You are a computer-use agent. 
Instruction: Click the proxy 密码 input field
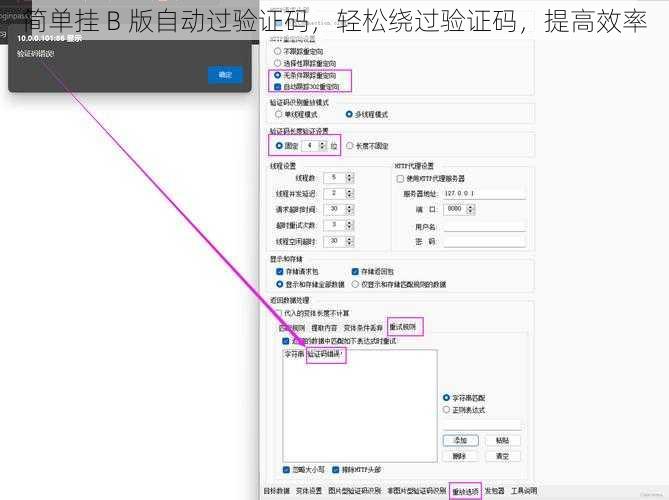click(484, 241)
